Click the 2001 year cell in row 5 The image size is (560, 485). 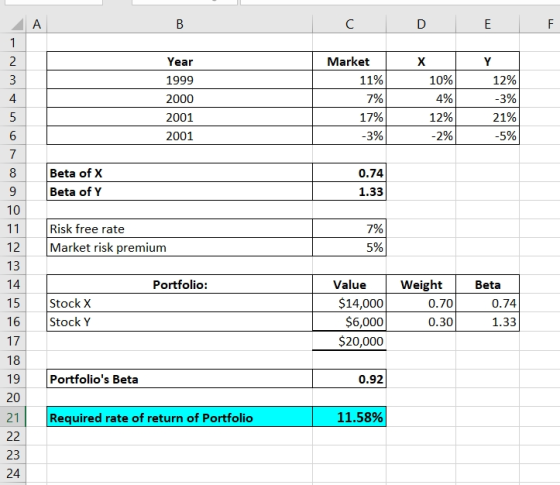[179, 117]
